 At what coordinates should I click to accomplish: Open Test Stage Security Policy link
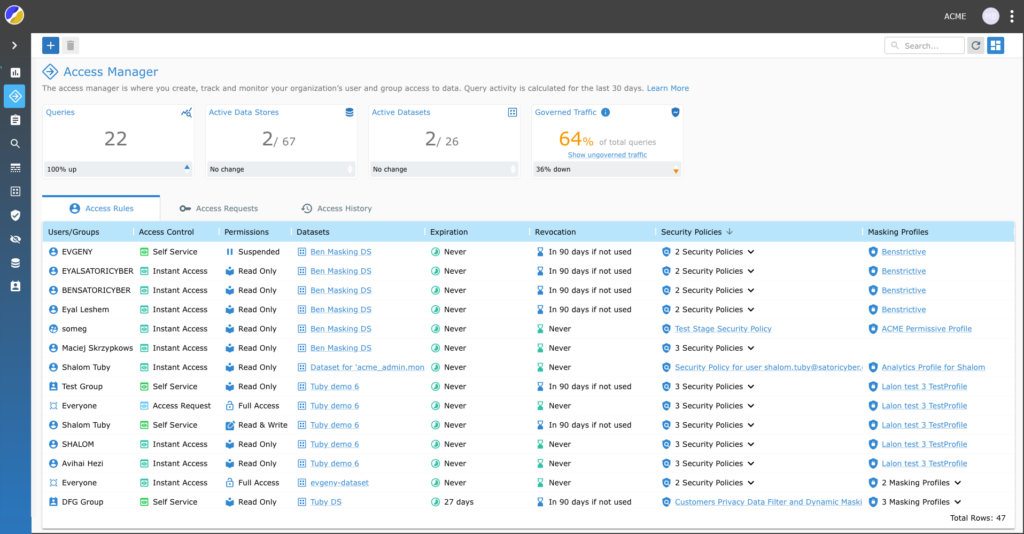[x=723, y=329]
